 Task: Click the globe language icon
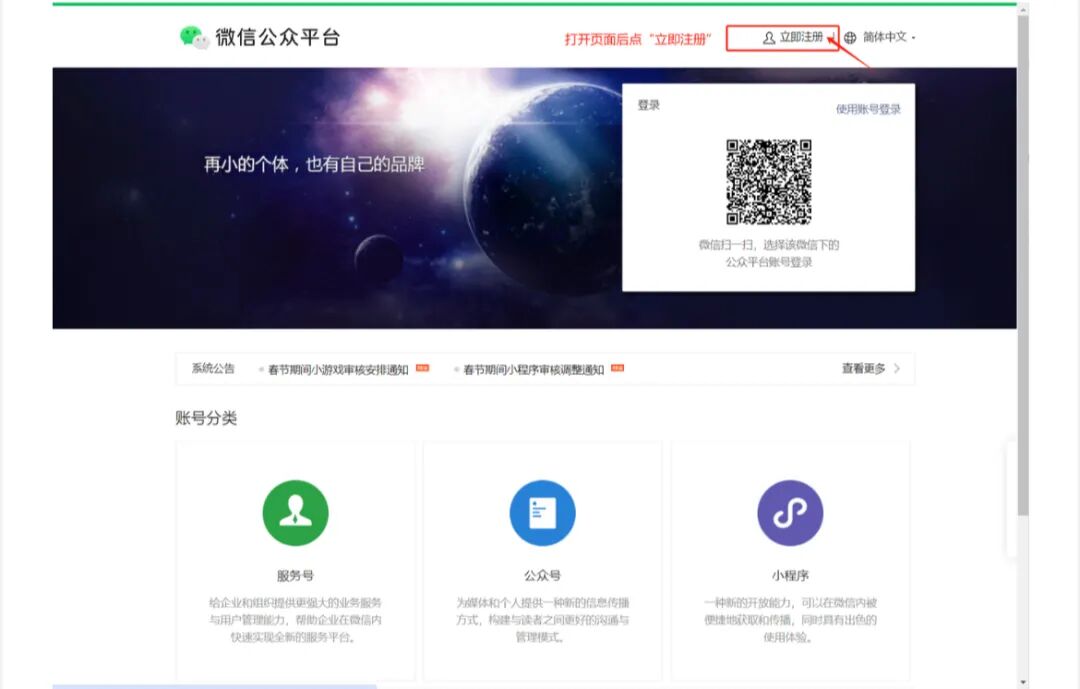click(x=851, y=38)
